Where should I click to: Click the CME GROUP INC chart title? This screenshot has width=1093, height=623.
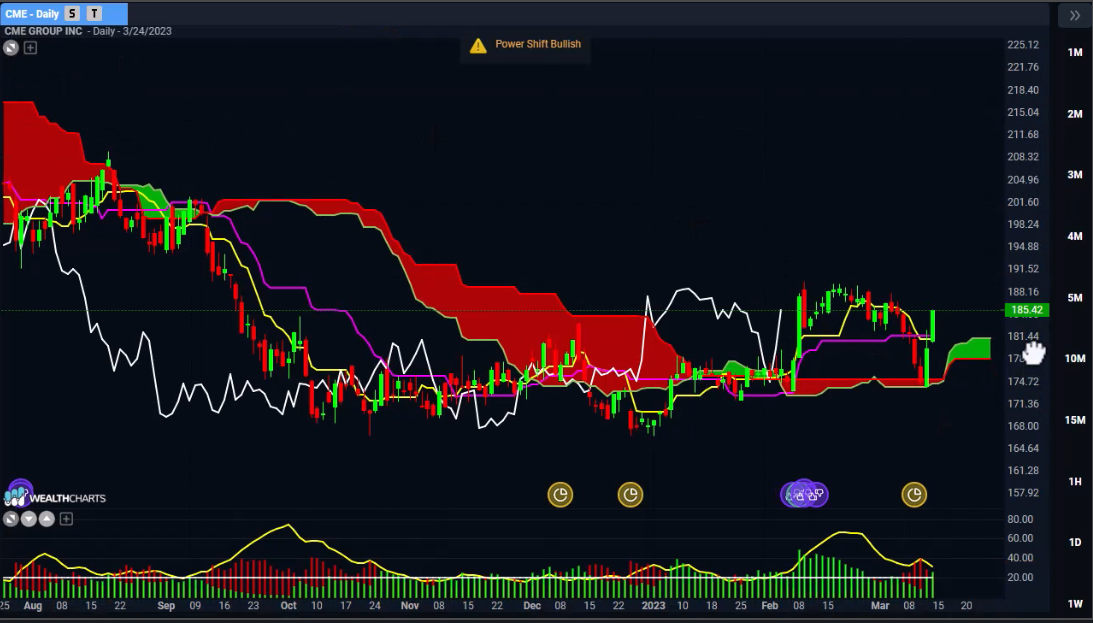click(x=43, y=31)
